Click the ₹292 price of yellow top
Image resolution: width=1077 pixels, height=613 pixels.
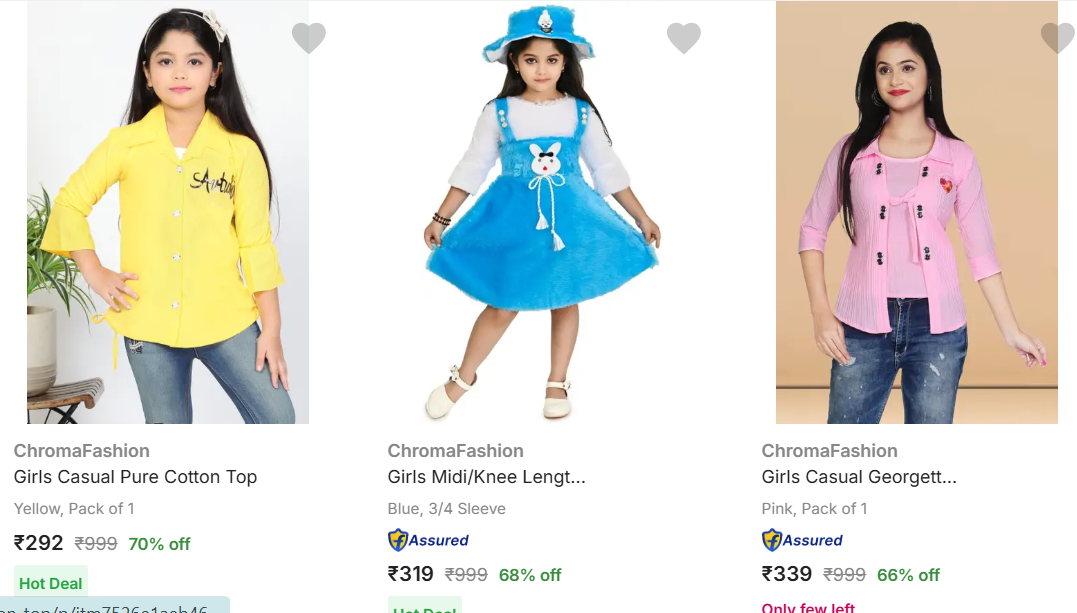(39, 543)
